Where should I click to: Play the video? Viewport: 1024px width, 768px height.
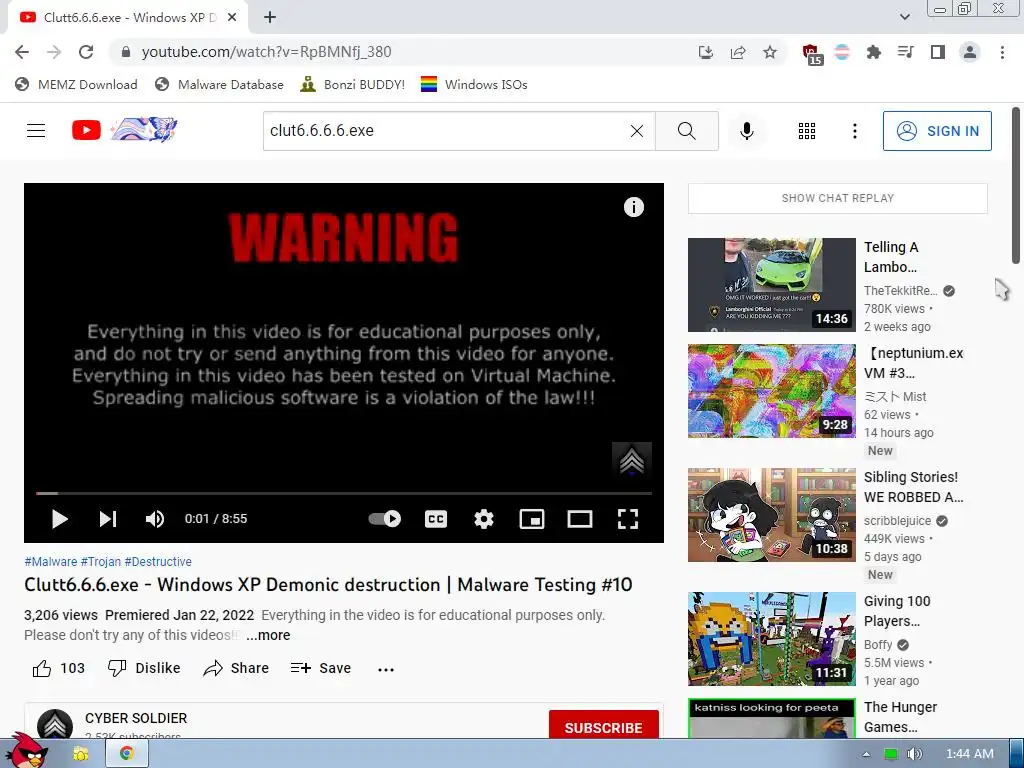[59, 519]
